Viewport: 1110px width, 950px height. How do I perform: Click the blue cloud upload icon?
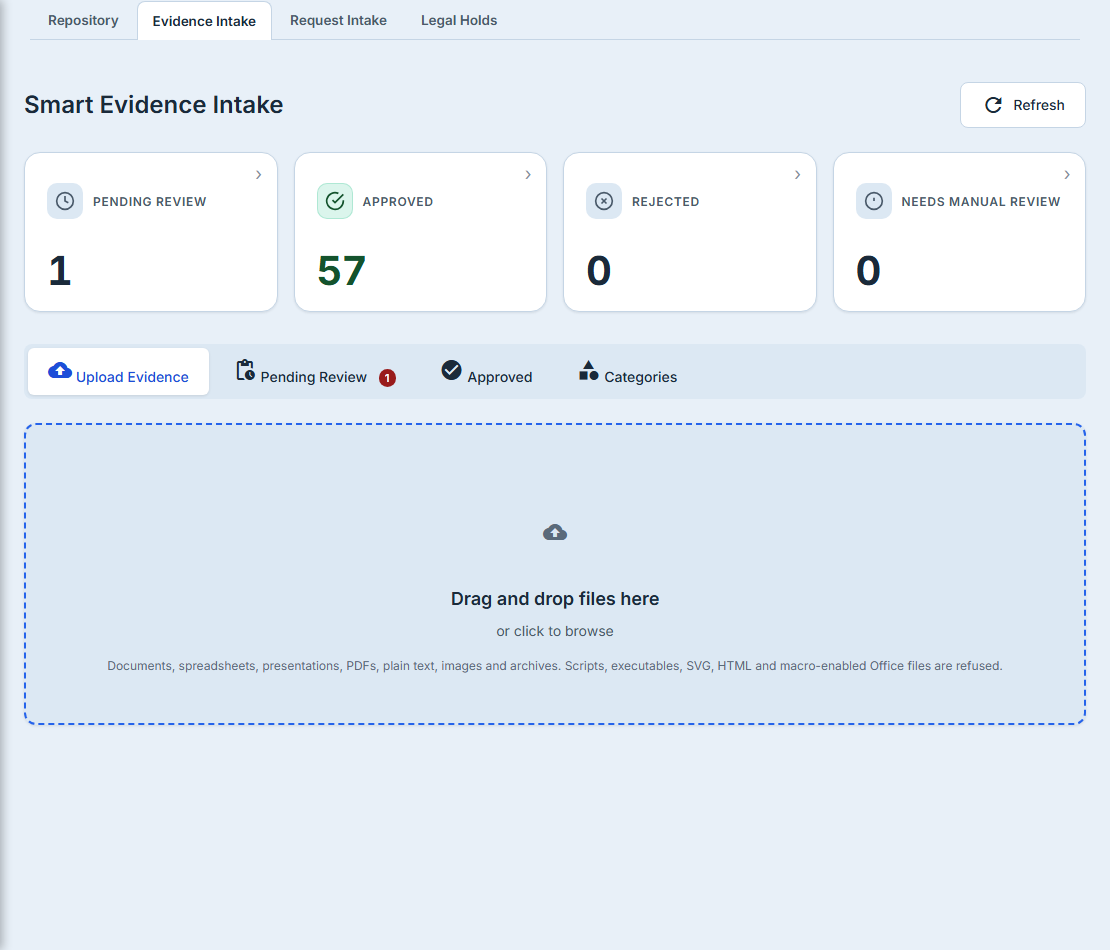coord(59,370)
